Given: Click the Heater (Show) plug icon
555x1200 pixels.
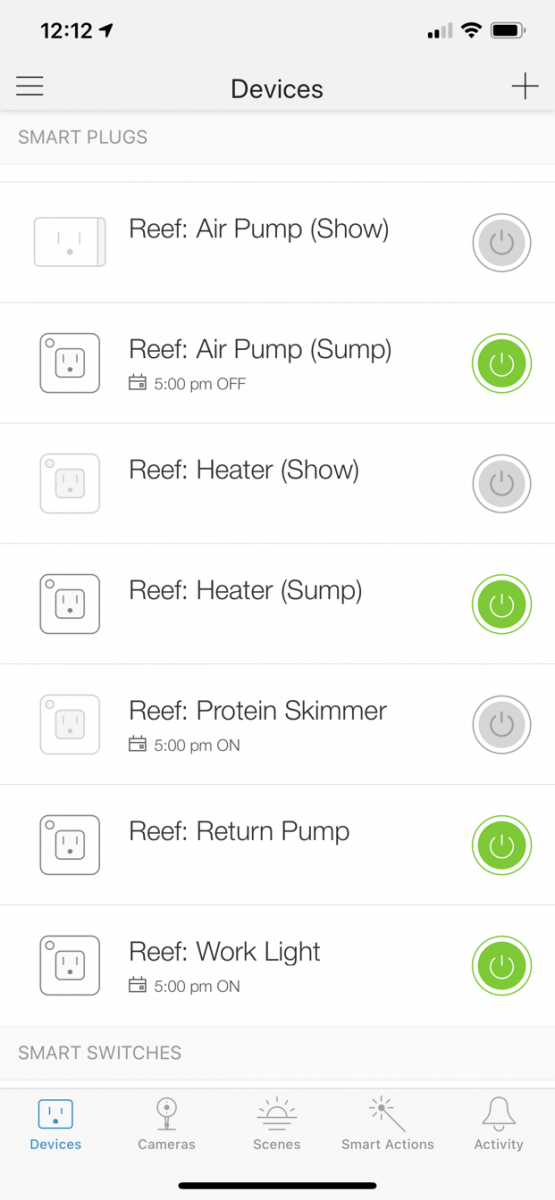Looking at the screenshot, I should pyautogui.click(x=70, y=483).
